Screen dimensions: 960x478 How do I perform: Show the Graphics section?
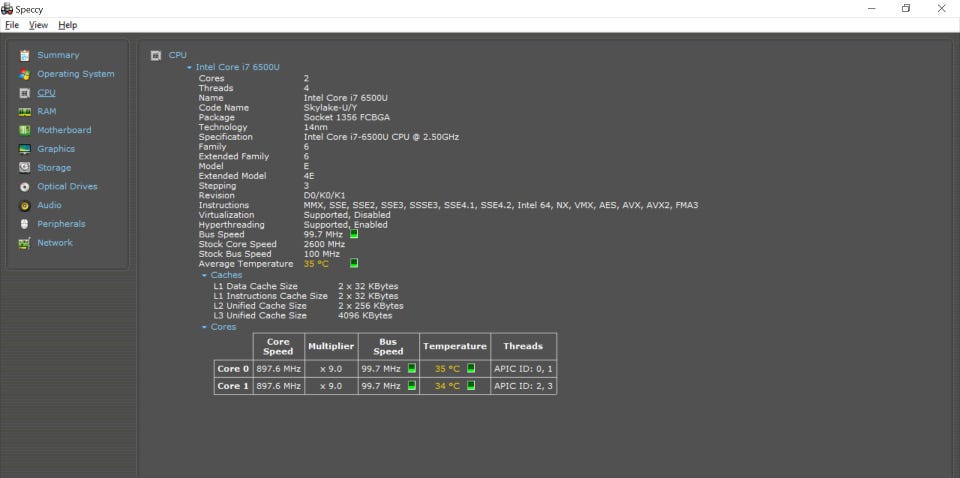pyautogui.click(x=56, y=149)
